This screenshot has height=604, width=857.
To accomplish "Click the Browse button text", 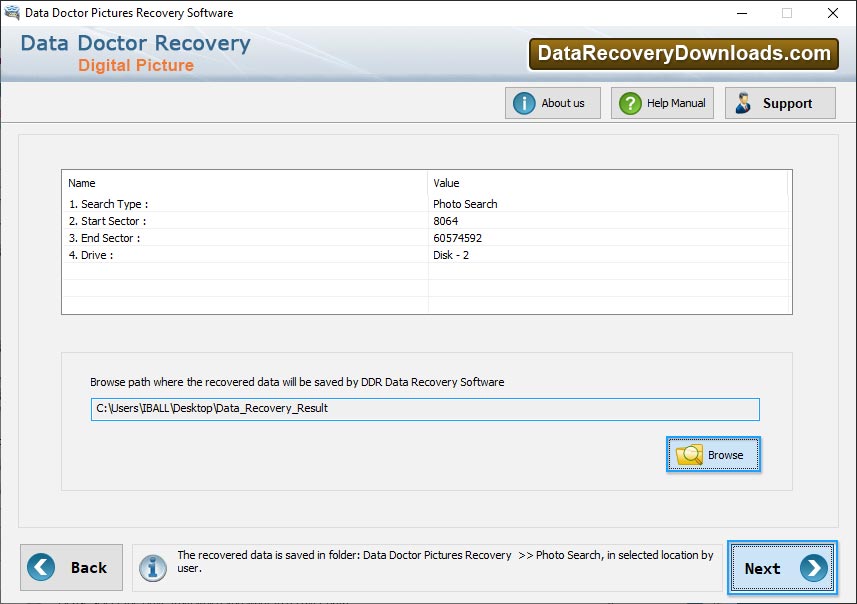I will pos(725,455).
